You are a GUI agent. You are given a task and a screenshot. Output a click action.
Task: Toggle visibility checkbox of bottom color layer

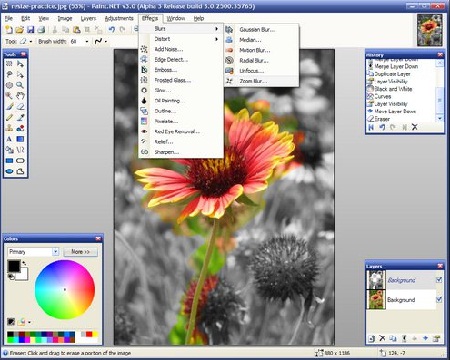click(x=439, y=299)
